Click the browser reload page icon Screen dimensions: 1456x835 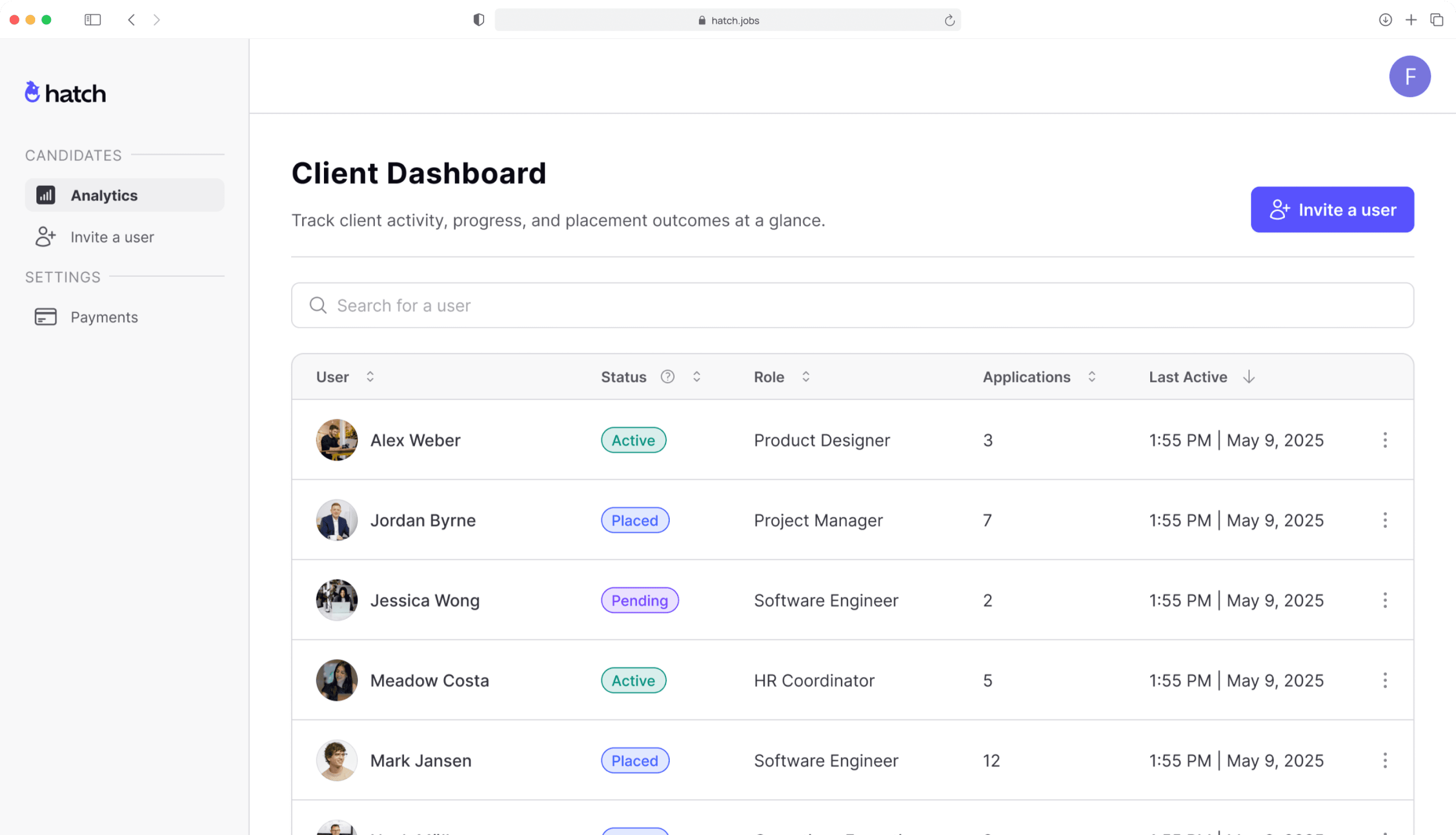(949, 21)
